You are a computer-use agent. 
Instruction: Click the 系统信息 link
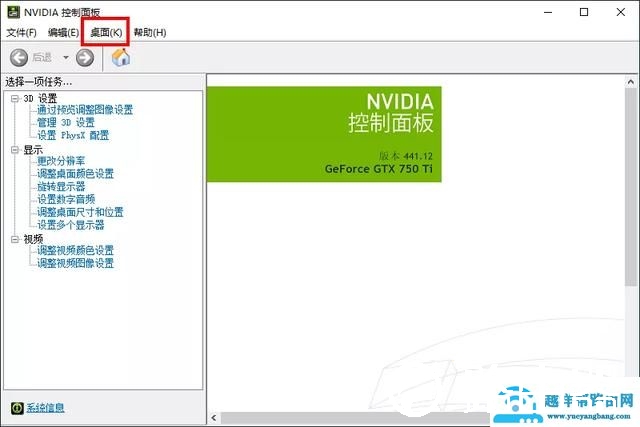45,407
